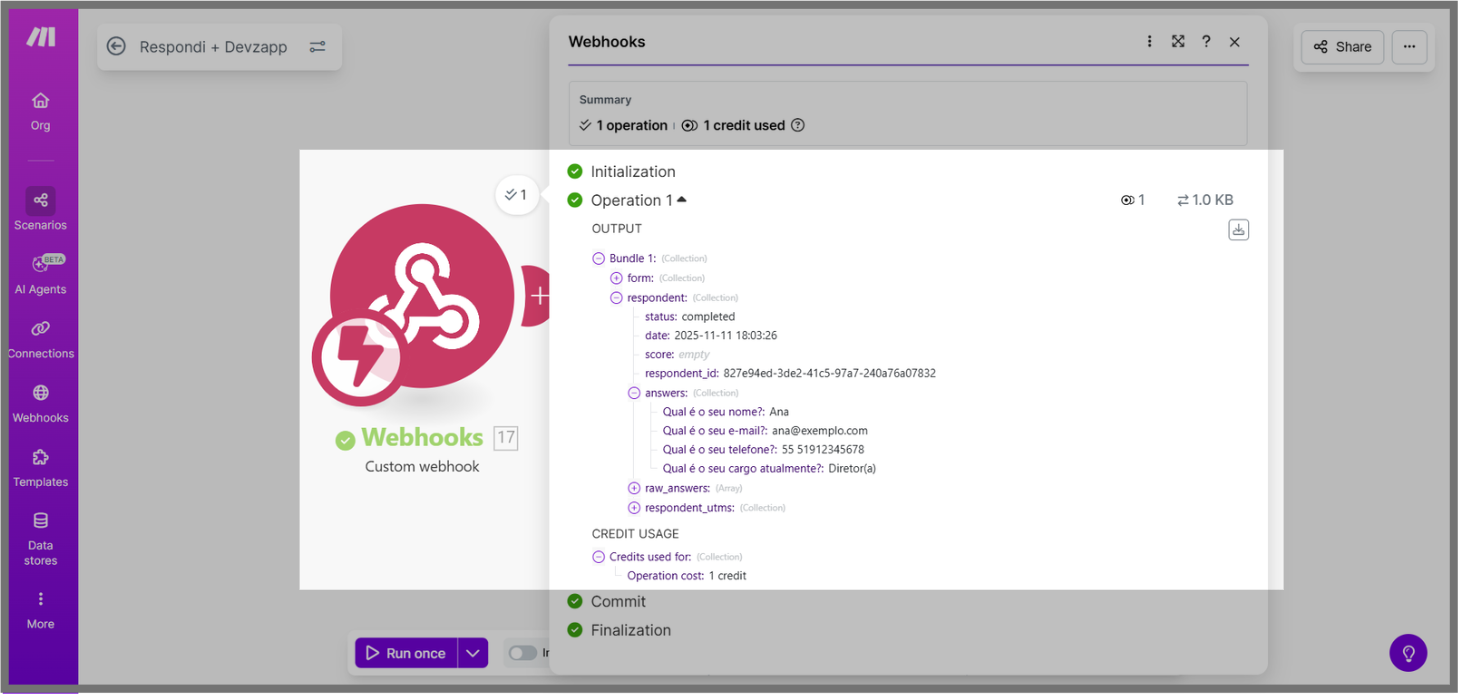The image size is (1459, 694).
Task: Collapse Bundle 1 collection
Action: pos(598,258)
